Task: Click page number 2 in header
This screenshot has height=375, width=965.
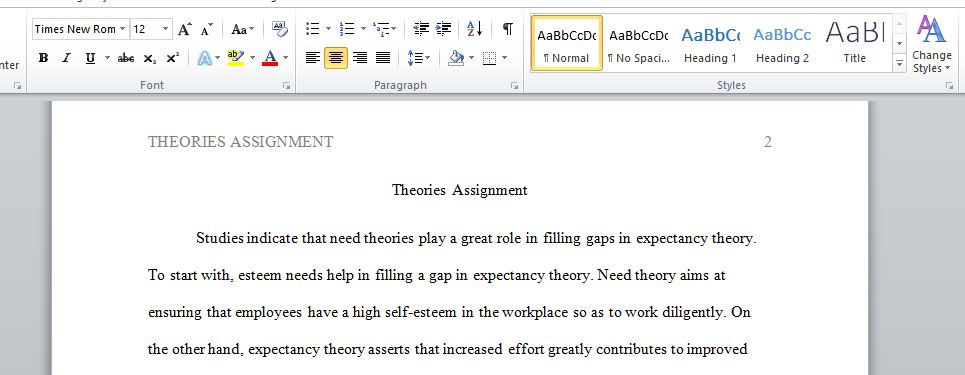Action: [x=767, y=142]
